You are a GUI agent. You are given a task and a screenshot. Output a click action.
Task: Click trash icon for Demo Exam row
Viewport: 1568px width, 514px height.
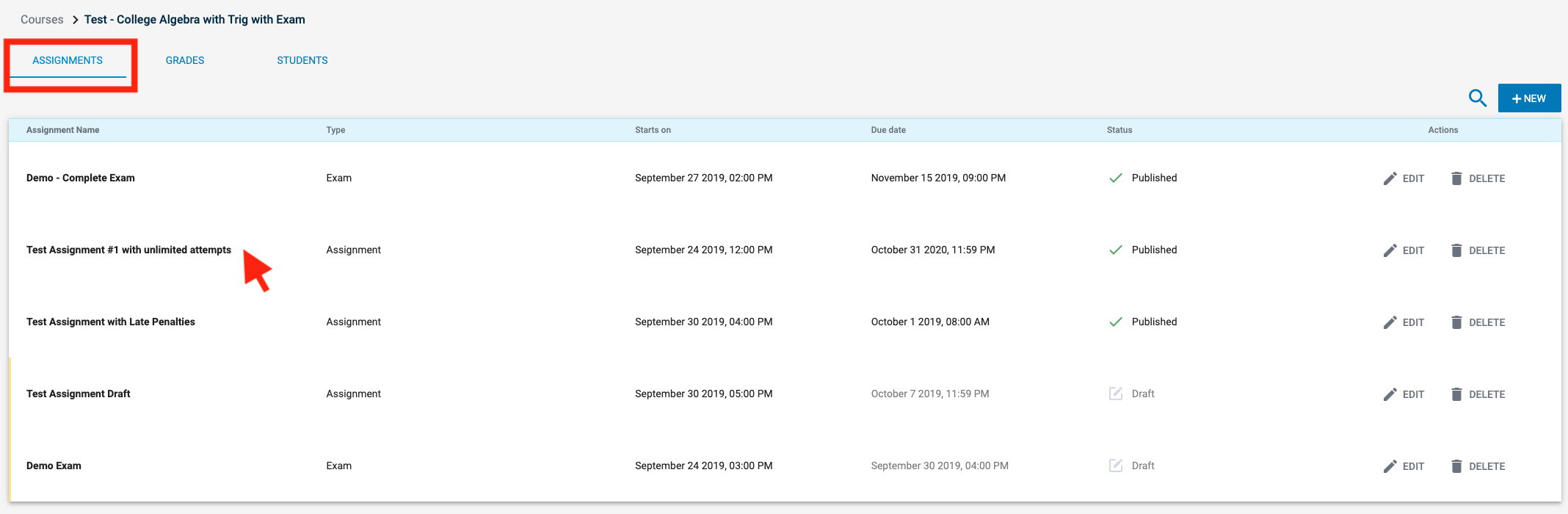point(1456,466)
